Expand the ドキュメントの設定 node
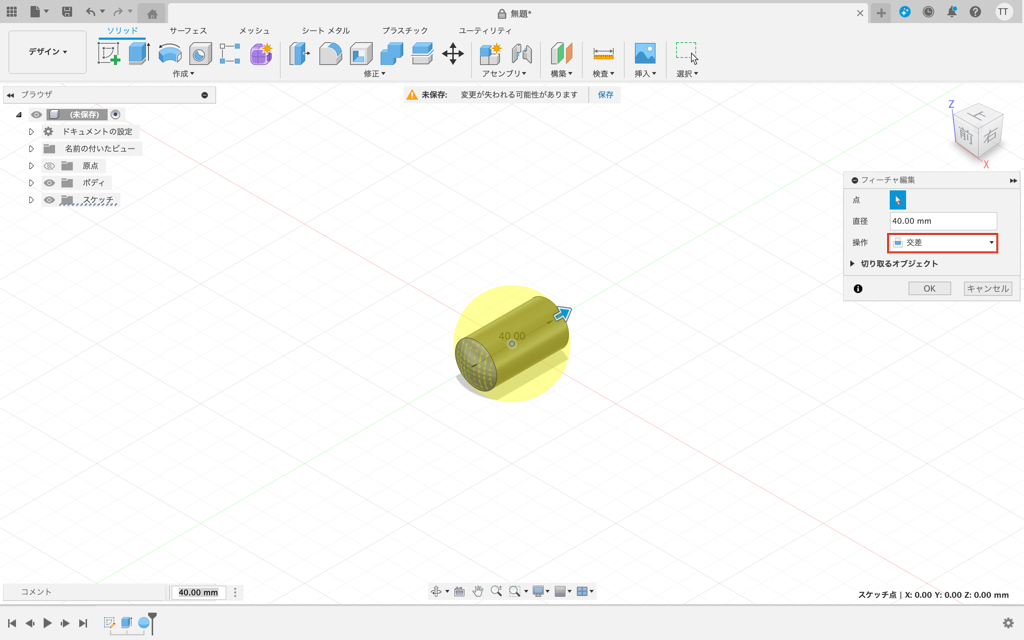Screen dimensions: 1024x640 coord(31,131)
